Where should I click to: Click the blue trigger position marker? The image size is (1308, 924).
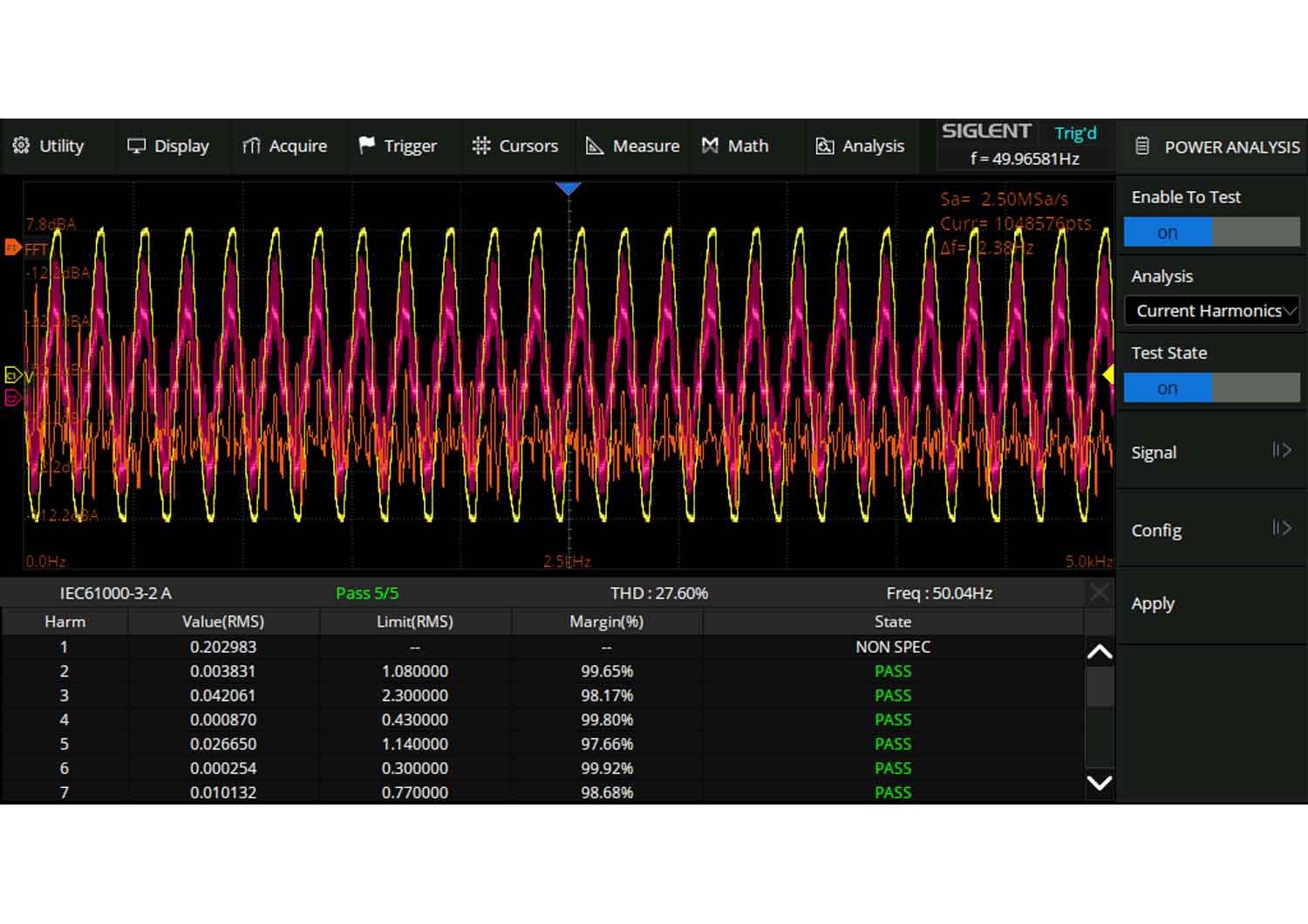point(569,188)
